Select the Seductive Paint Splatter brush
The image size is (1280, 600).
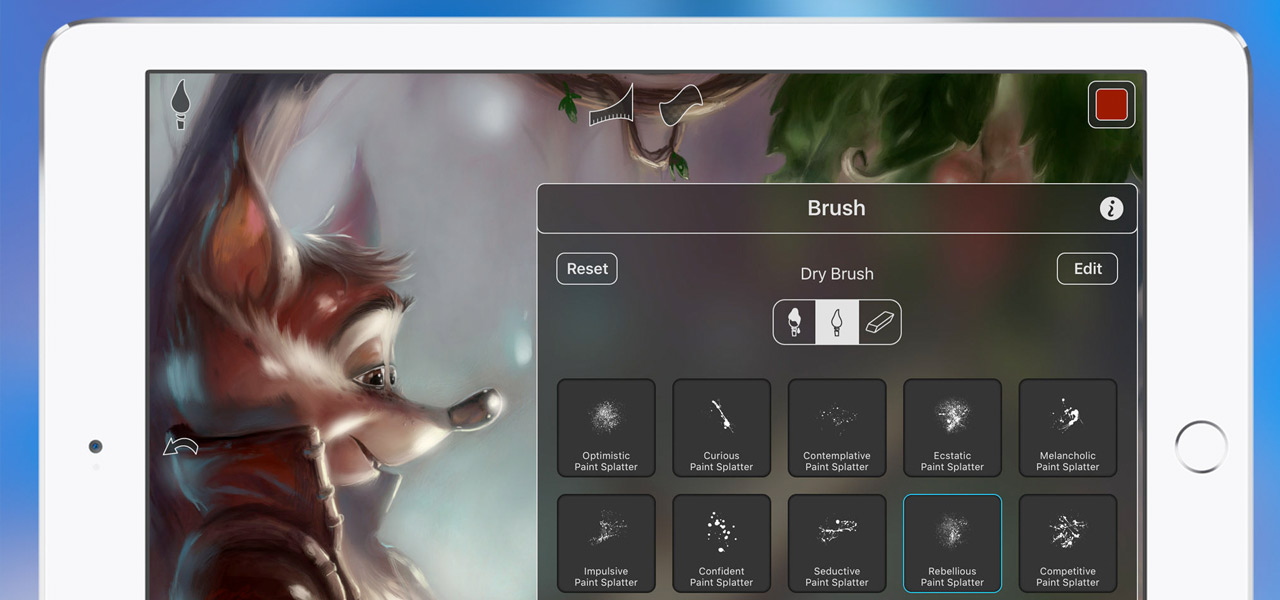(x=837, y=543)
